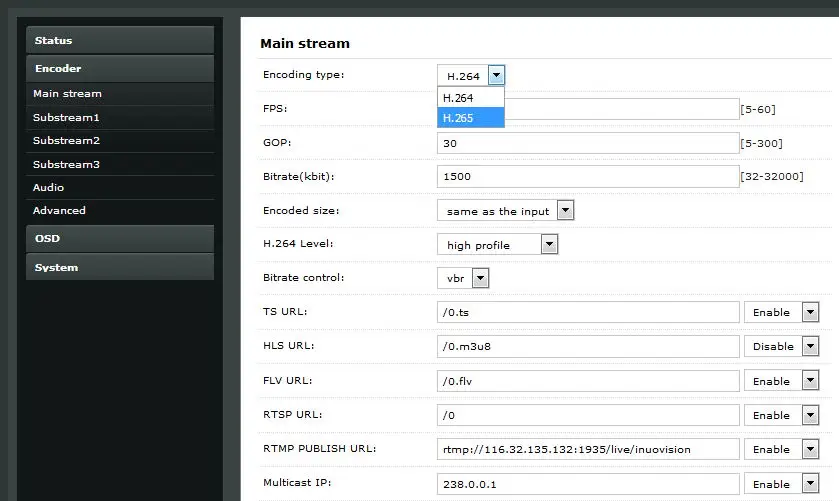839x501 pixels.
Task: Open the RTMP PUBLISH Enable dropdown
Action: tap(782, 450)
